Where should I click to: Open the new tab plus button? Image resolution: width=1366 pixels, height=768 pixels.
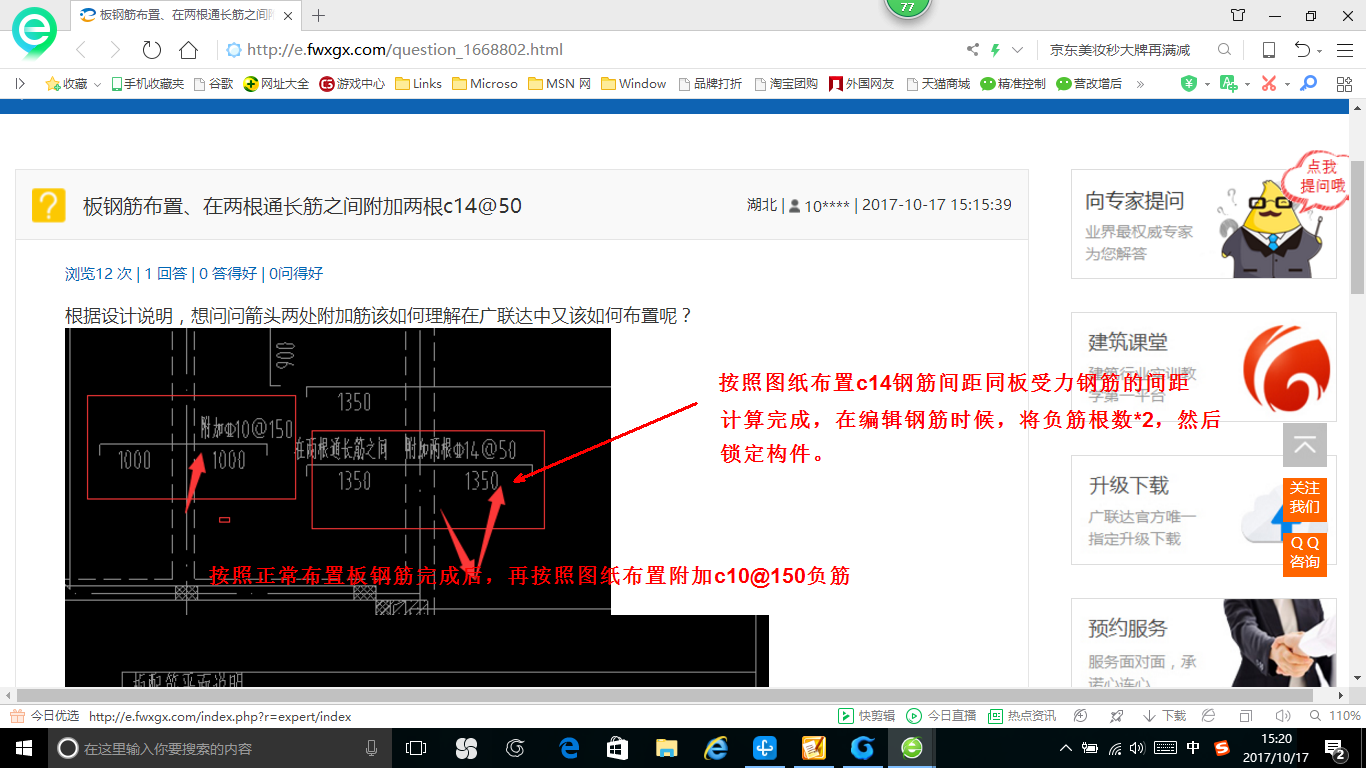pyautogui.click(x=319, y=15)
